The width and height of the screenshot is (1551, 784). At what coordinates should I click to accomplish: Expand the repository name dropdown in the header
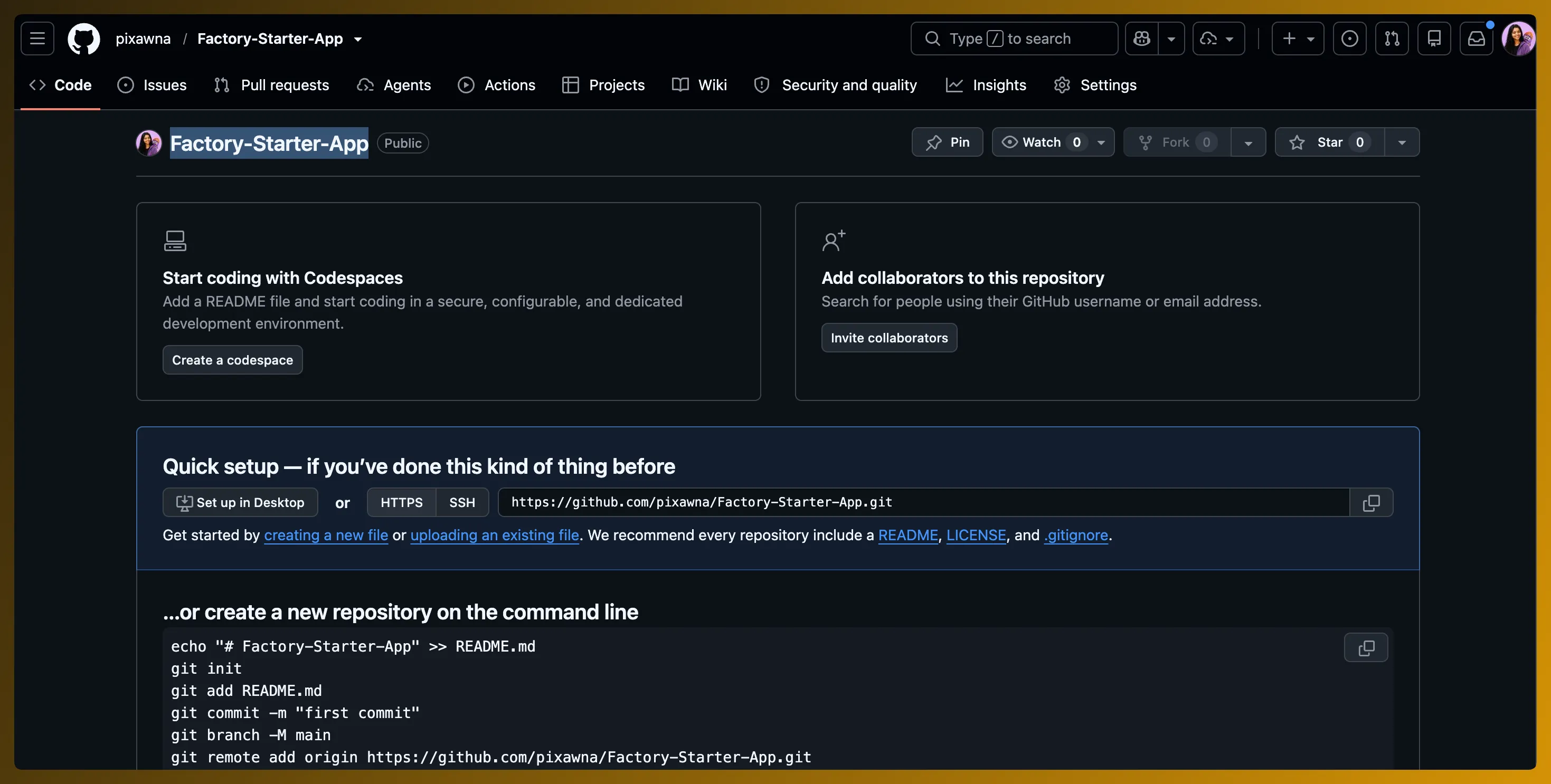click(x=357, y=39)
